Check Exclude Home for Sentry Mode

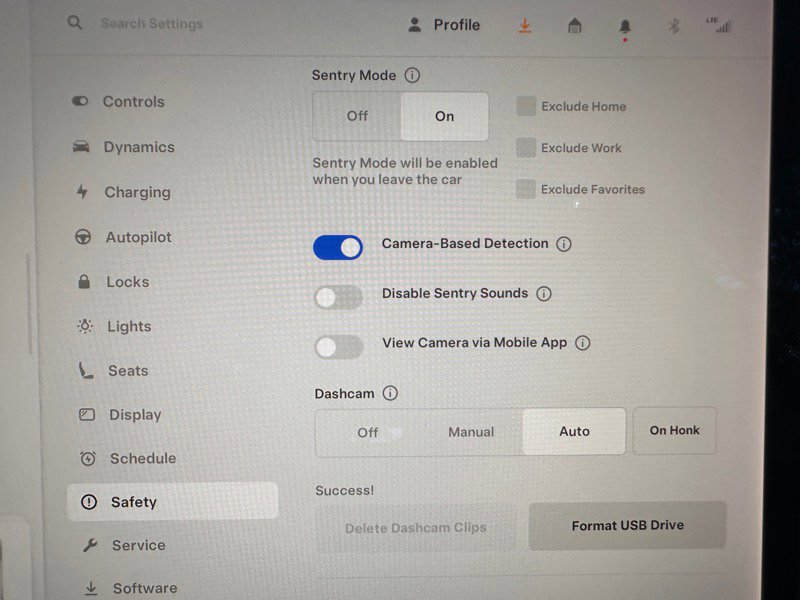pyautogui.click(x=525, y=106)
